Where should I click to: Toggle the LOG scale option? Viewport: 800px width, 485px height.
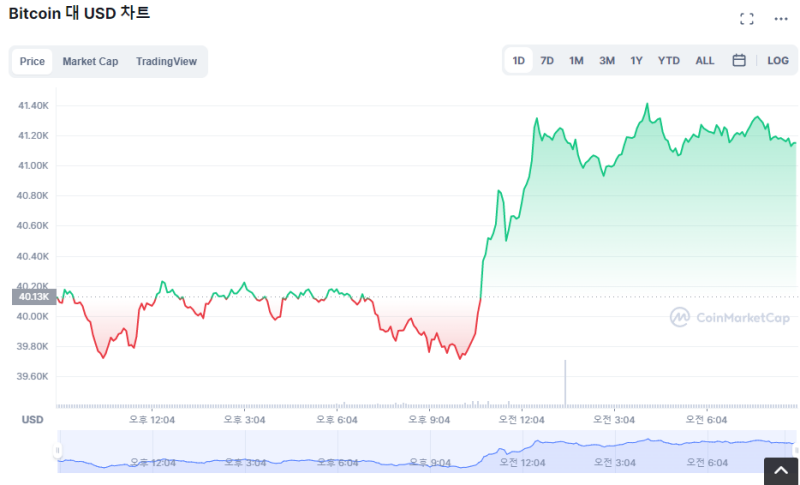point(778,60)
